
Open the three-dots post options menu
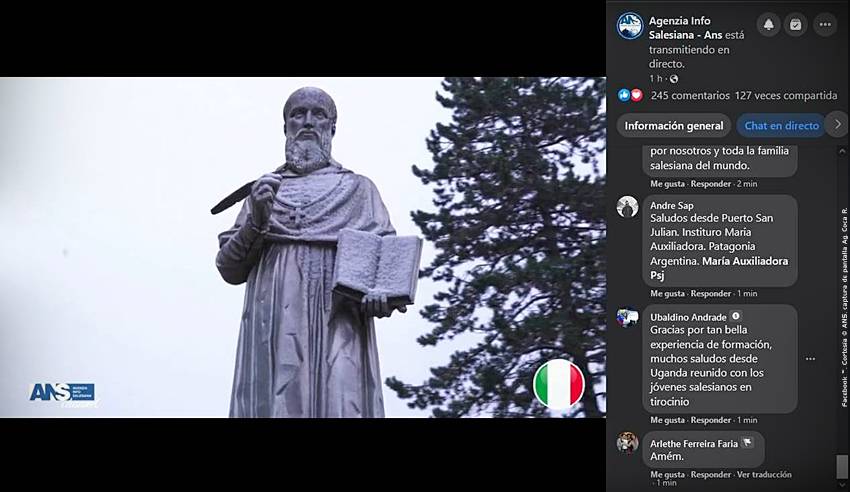click(x=825, y=25)
